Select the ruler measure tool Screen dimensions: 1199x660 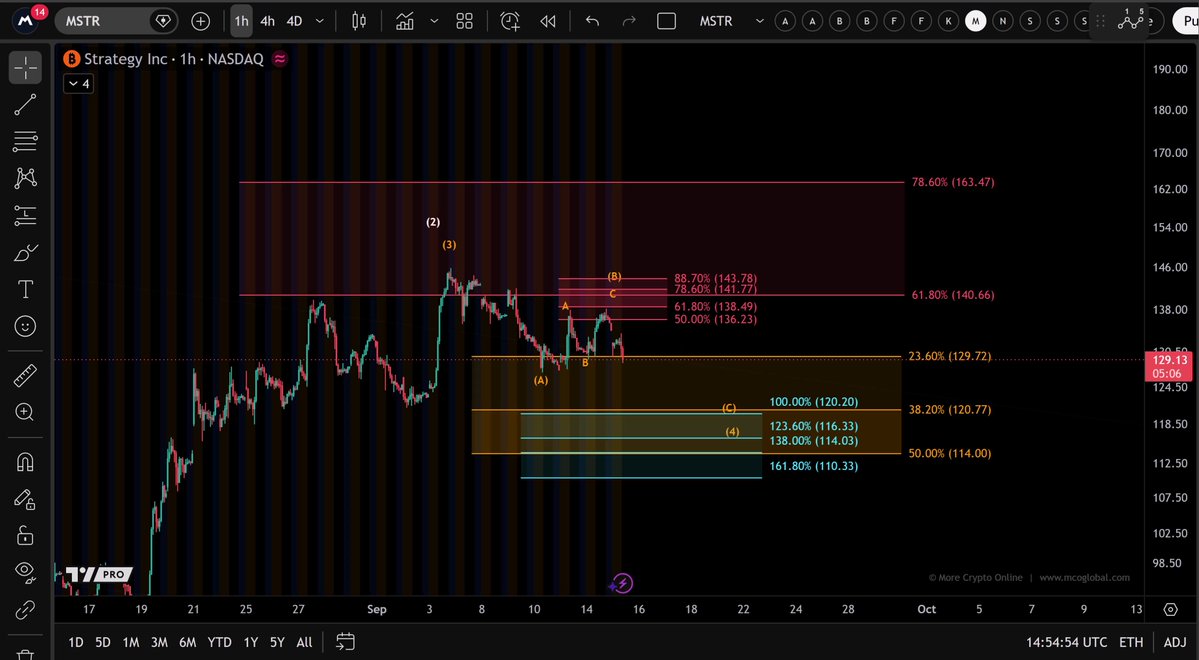tap(25, 376)
